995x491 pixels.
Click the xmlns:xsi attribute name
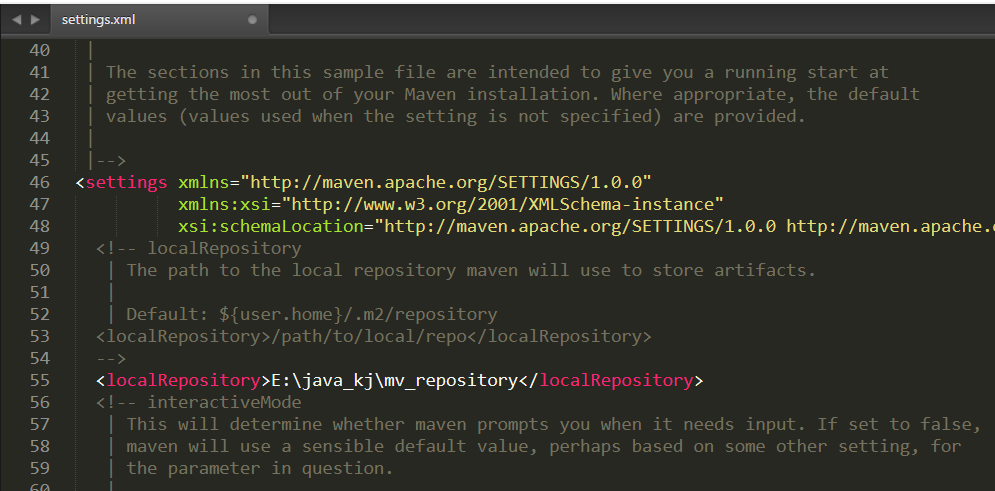(224, 204)
